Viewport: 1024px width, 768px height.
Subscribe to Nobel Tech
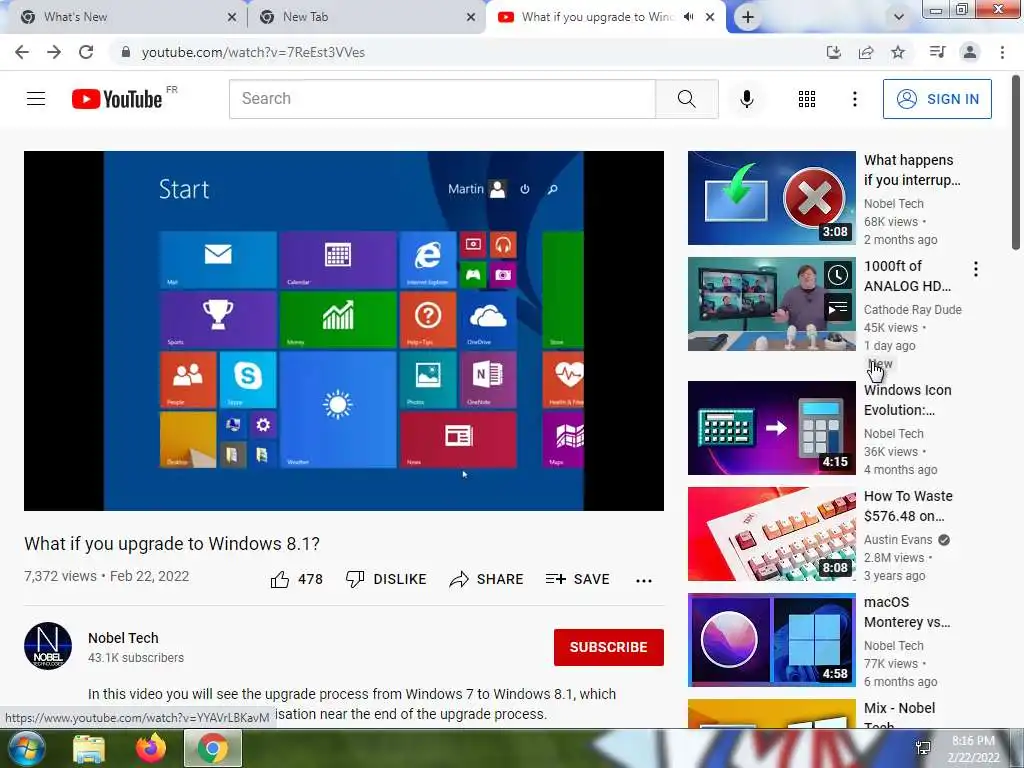tap(609, 647)
